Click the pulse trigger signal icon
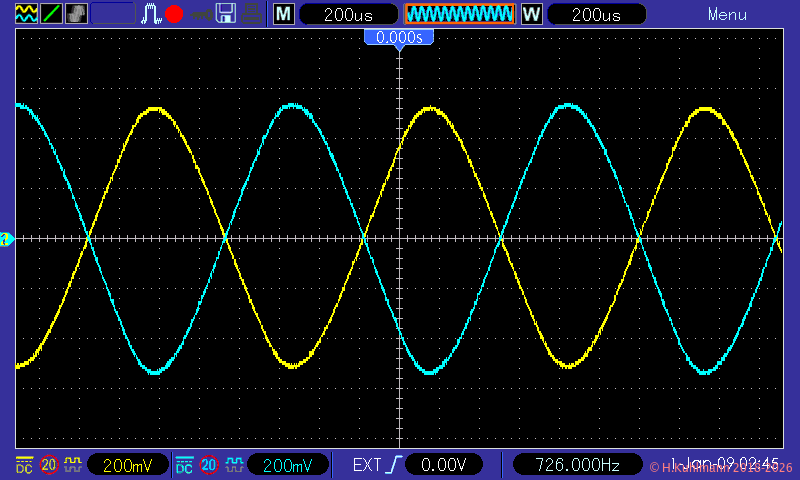 point(151,14)
